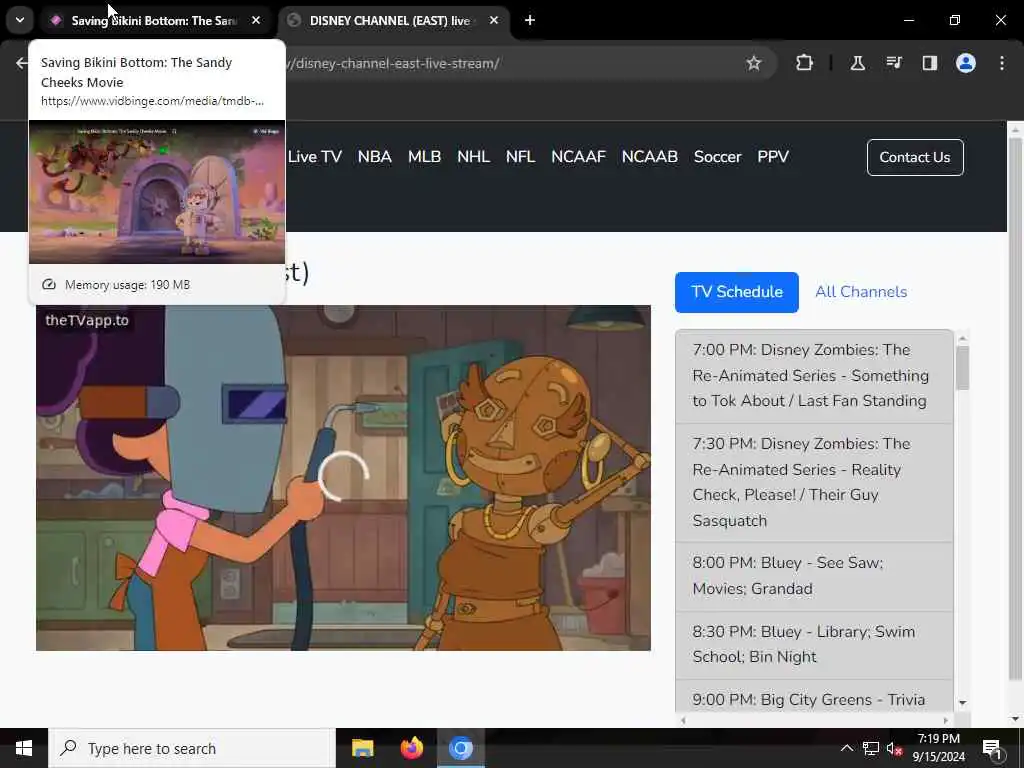Click the tab preview thumbnail image
This screenshot has width=1024, height=768.
pos(157,192)
